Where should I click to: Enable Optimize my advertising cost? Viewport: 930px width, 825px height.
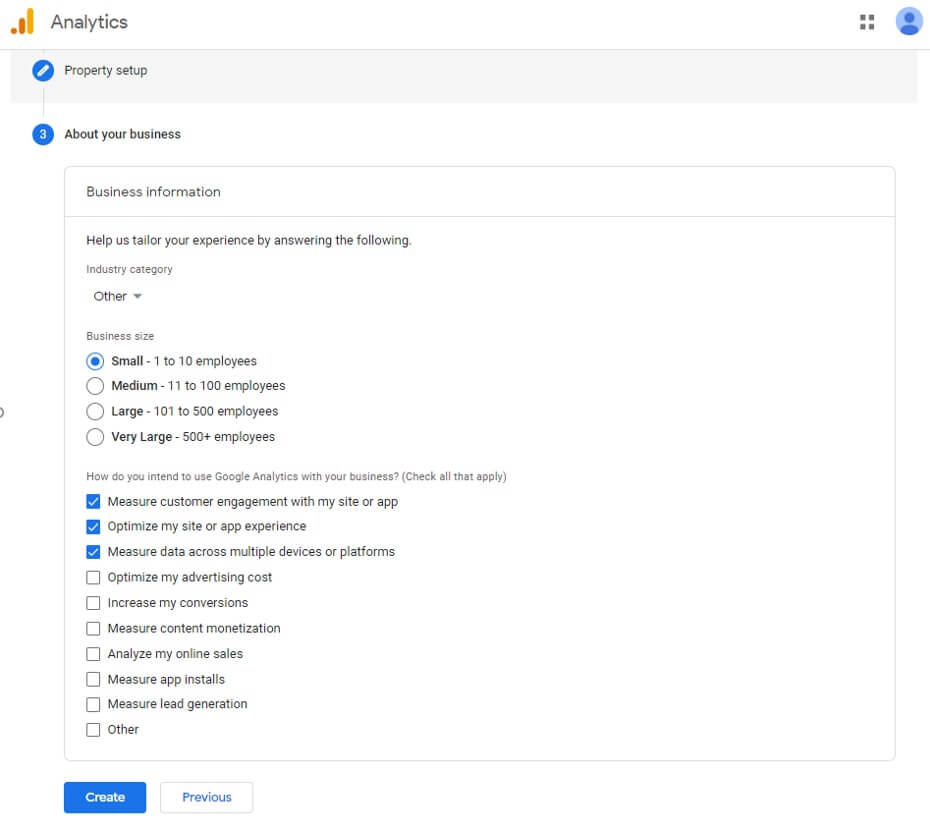tap(93, 577)
